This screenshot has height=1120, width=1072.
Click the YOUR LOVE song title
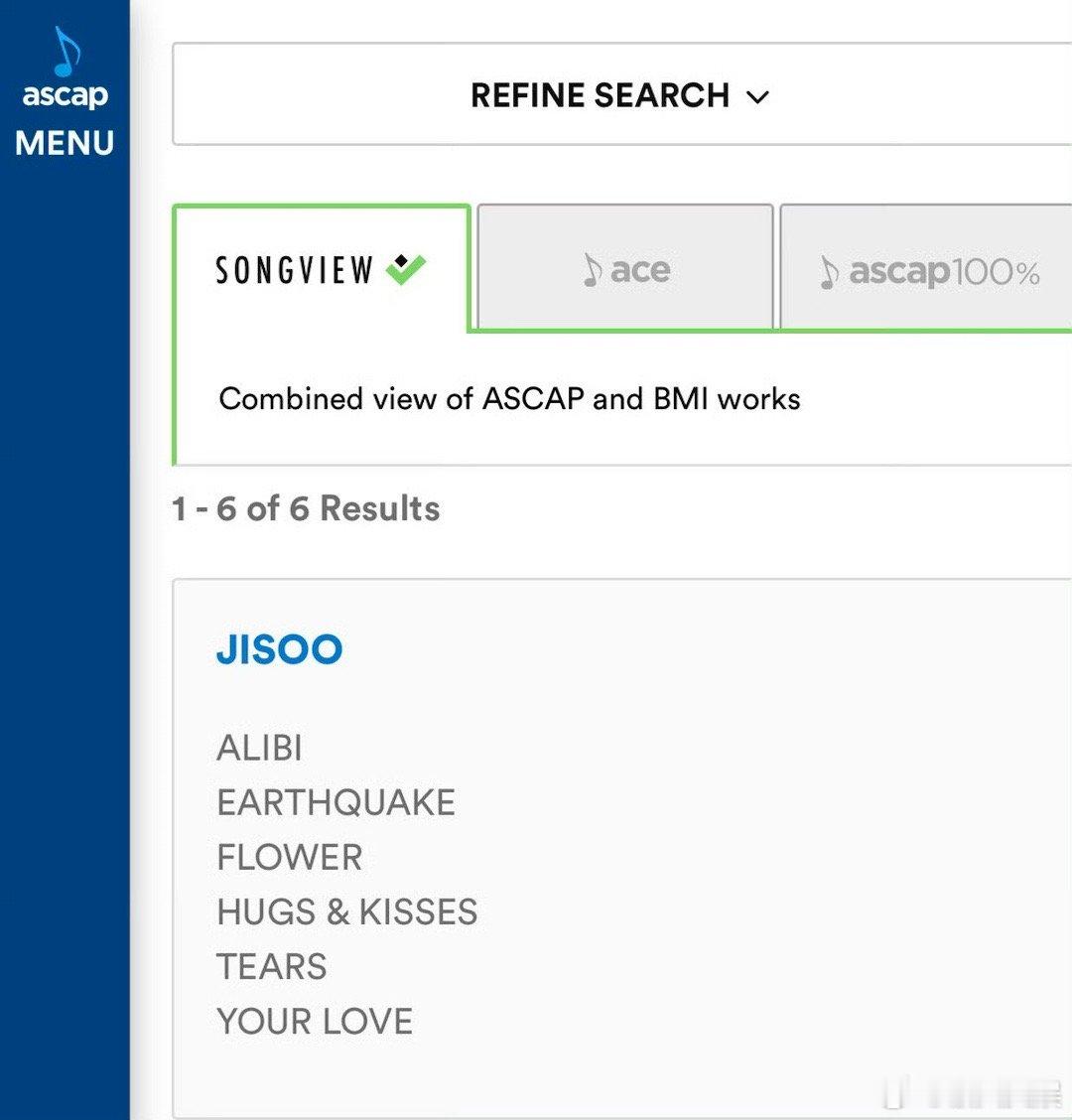[x=314, y=1021]
